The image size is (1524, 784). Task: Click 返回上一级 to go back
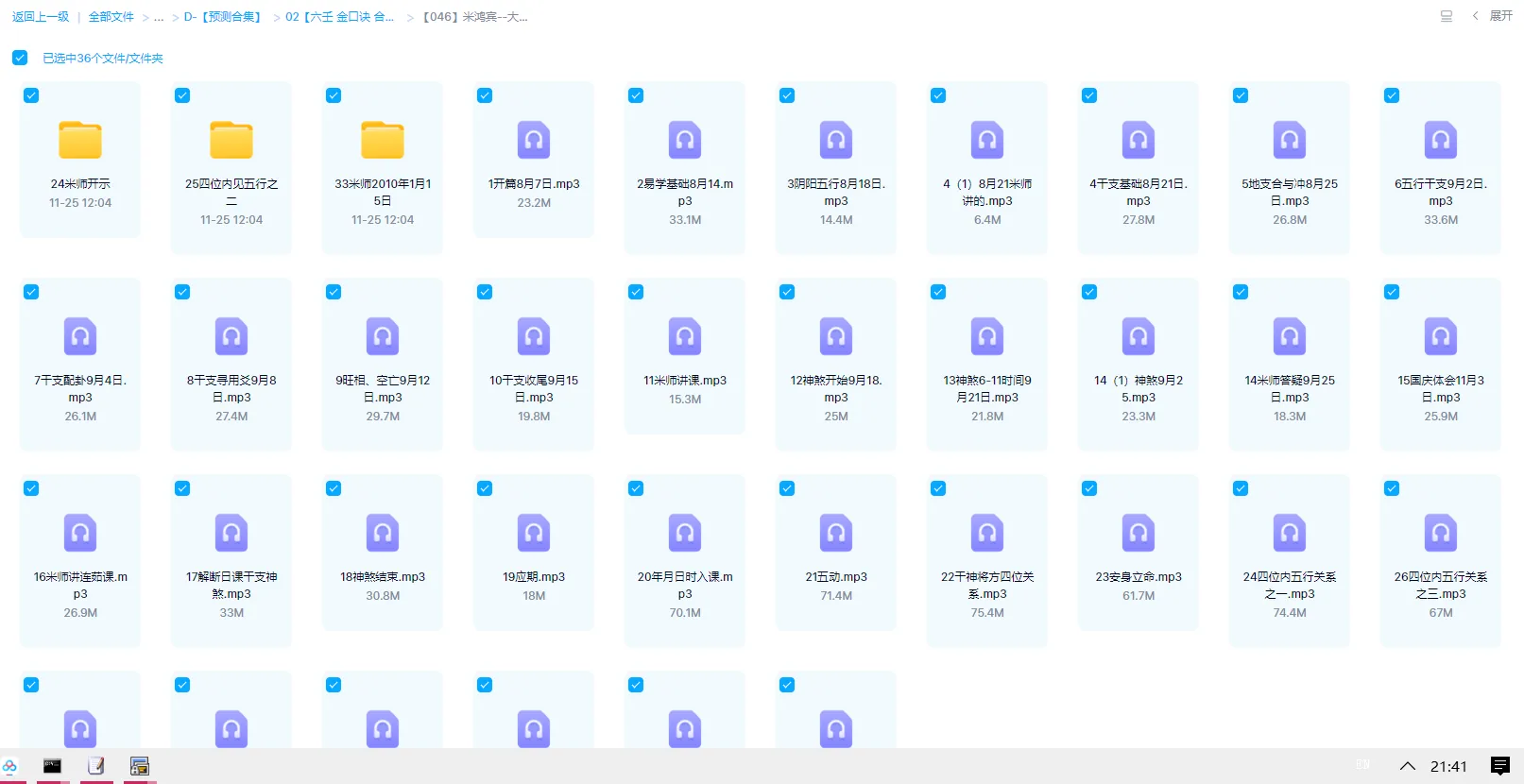pyautogui.click(x=41, y=17)
